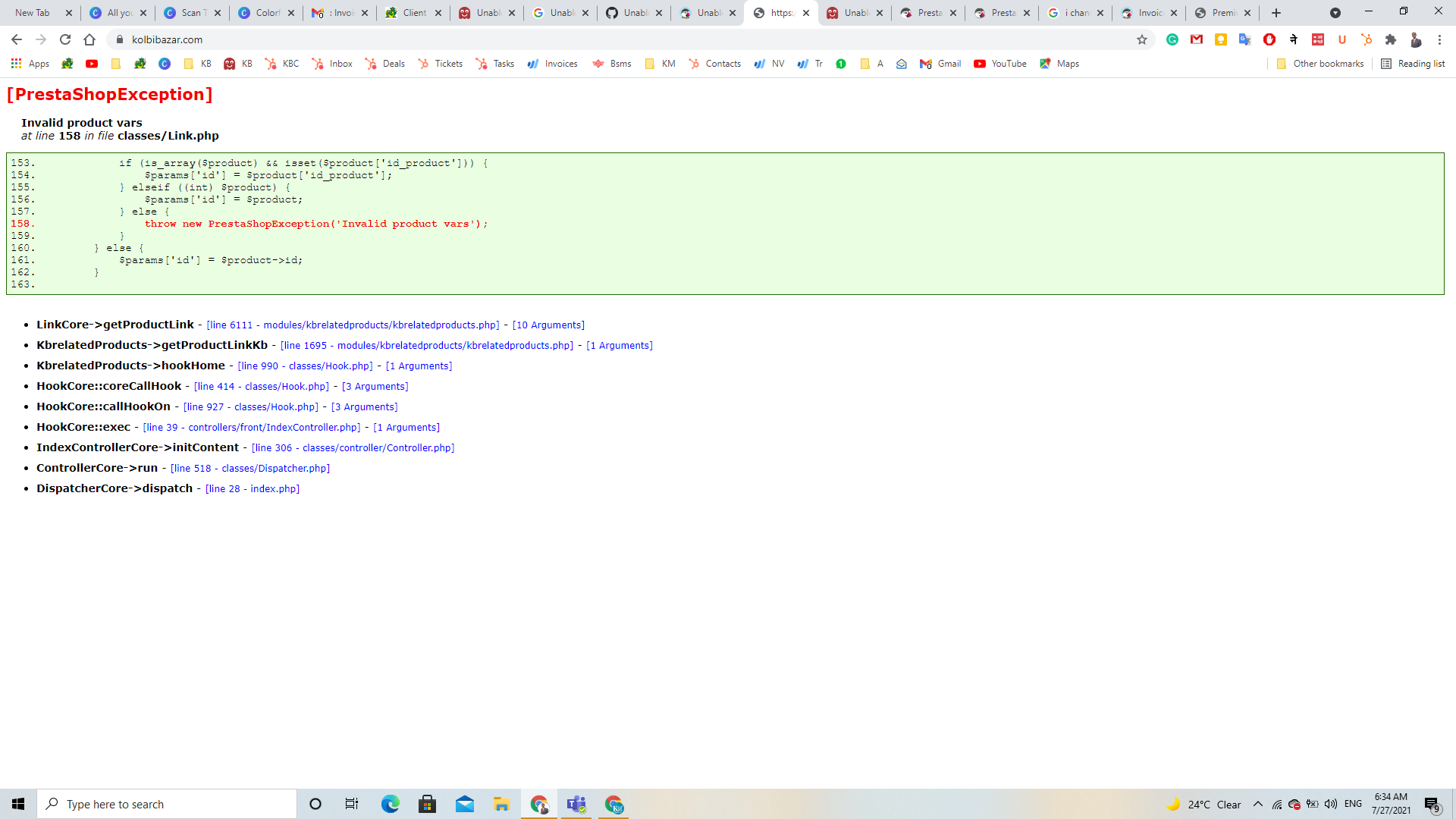Viewport: 1456px width, 819px height.
Task: Open the Apps grid in the bookmarks bar
Action: click(x=30, y=64)
